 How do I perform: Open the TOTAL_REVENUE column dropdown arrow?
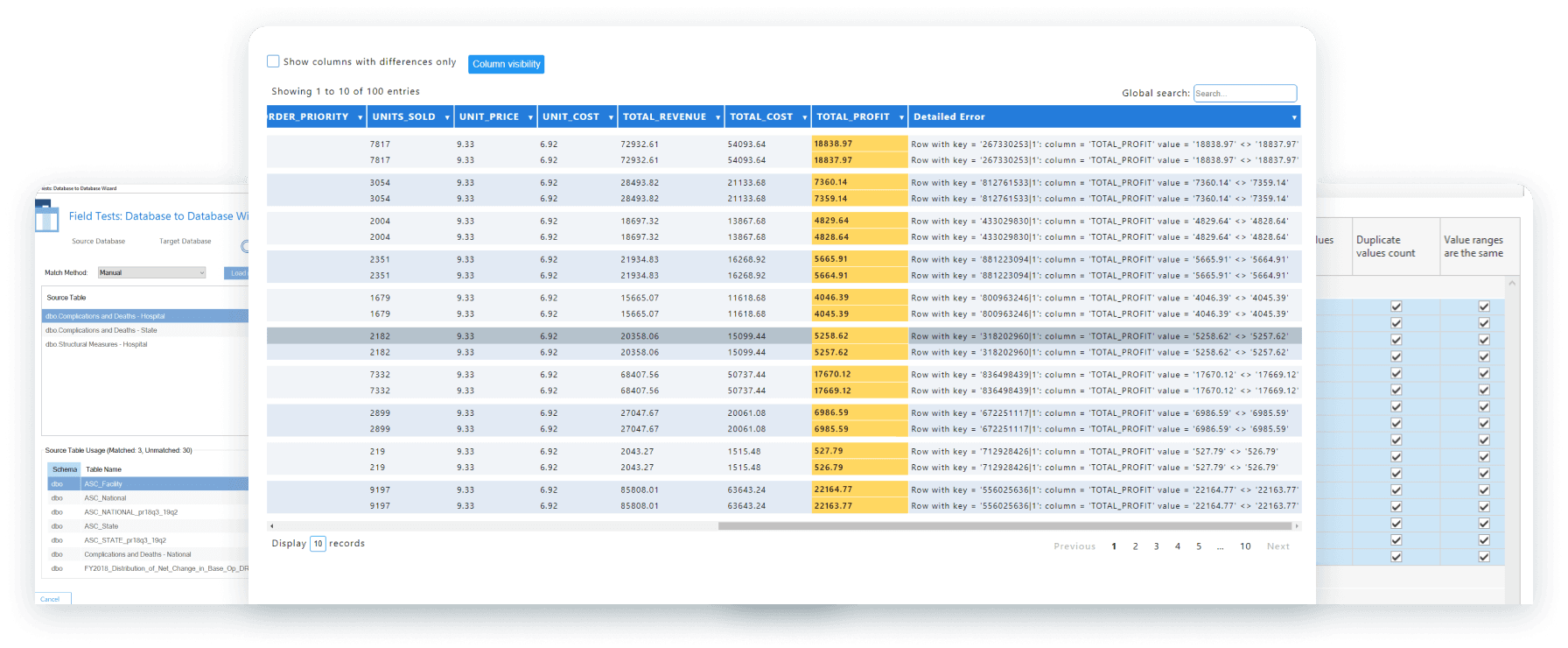(x=717, y=117)
